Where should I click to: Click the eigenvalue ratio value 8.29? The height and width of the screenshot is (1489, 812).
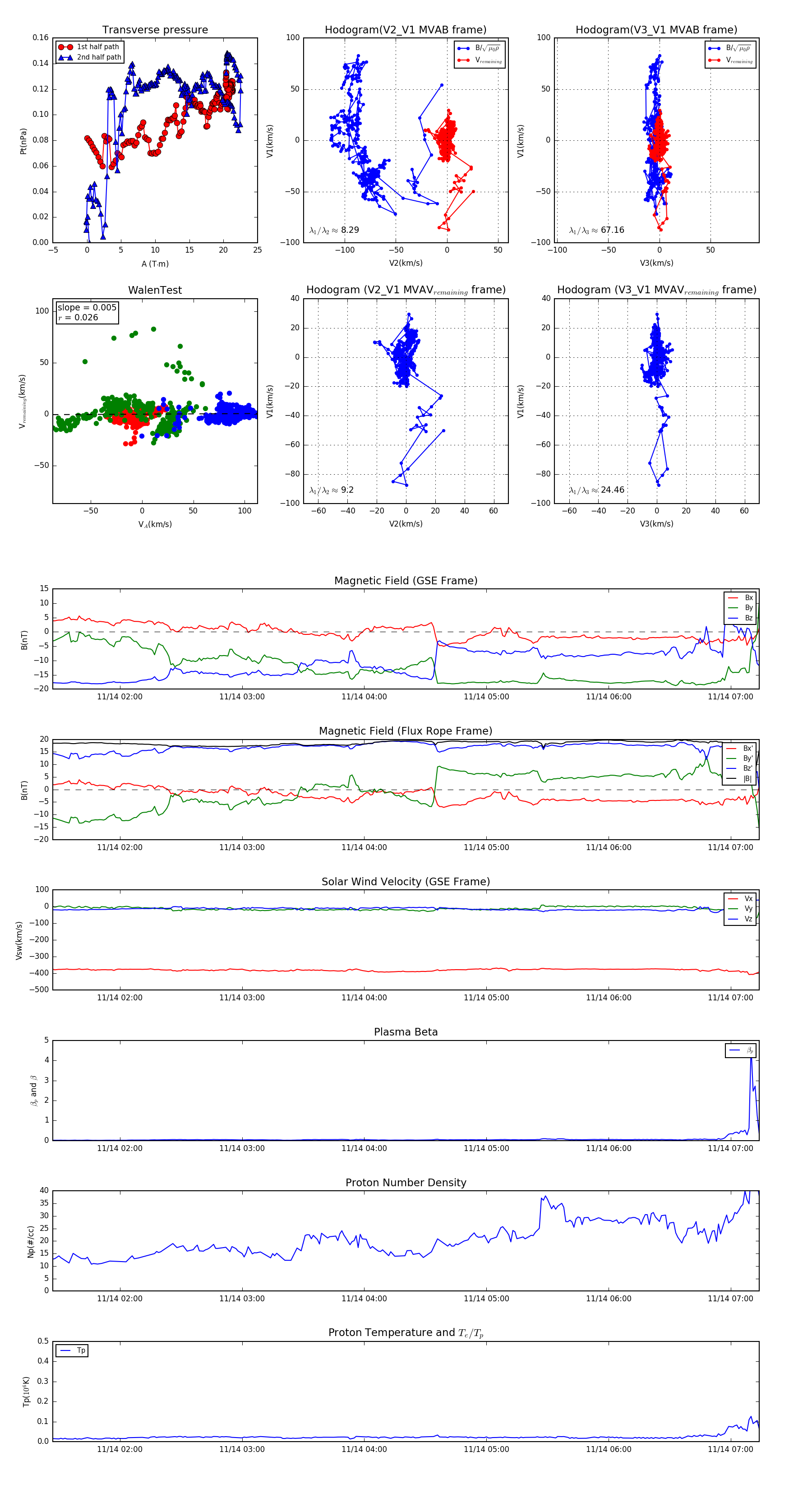pos(350,230)
